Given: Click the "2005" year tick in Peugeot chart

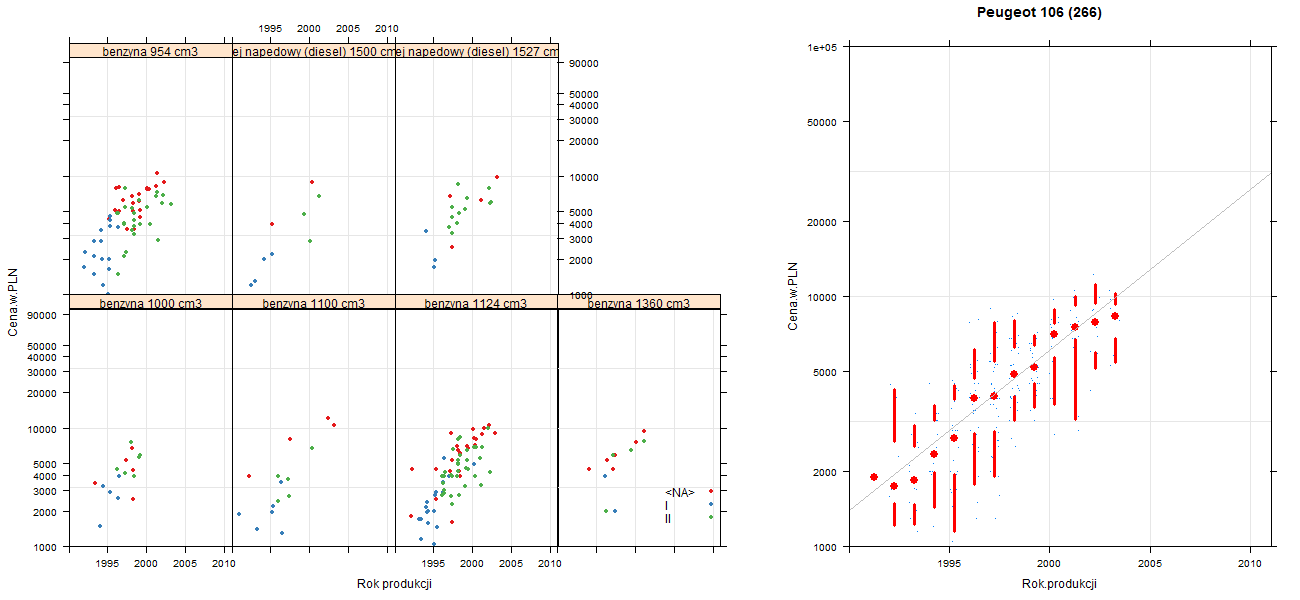Looking at the screenshot, I should pyautogui.click(x=1150, y=565).
